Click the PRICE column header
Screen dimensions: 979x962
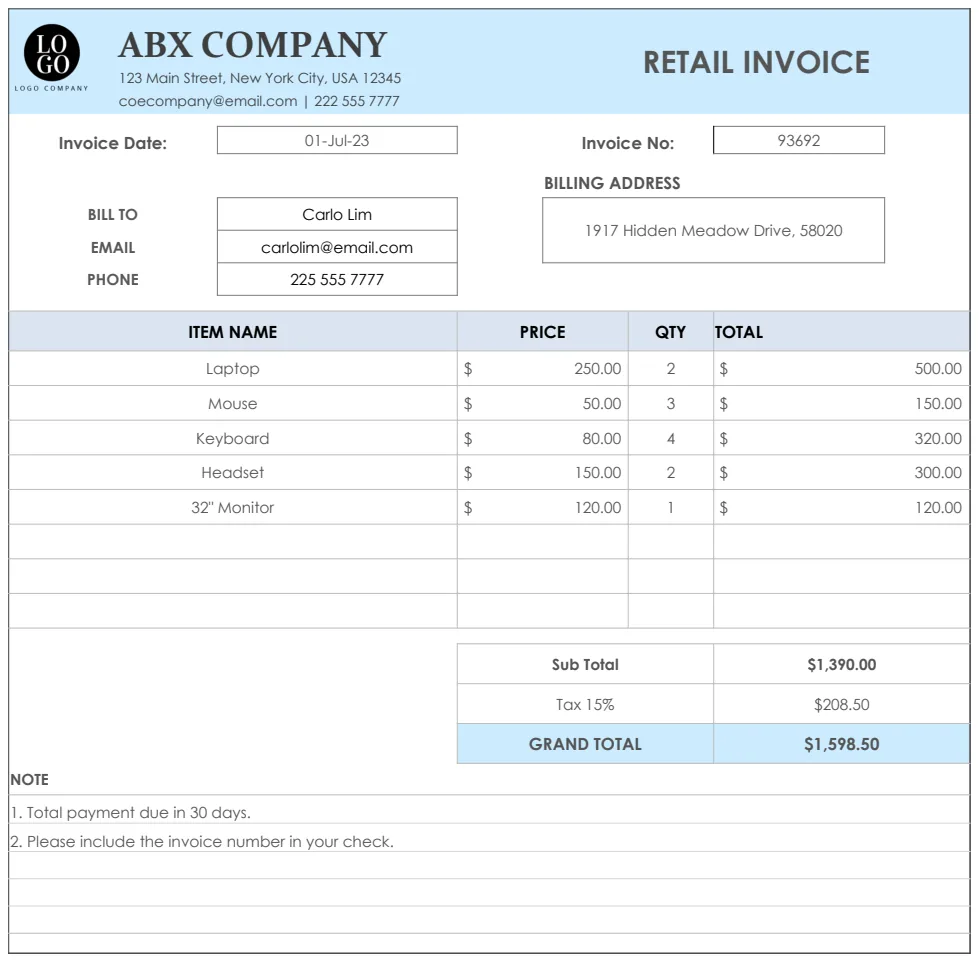point(543,332)
